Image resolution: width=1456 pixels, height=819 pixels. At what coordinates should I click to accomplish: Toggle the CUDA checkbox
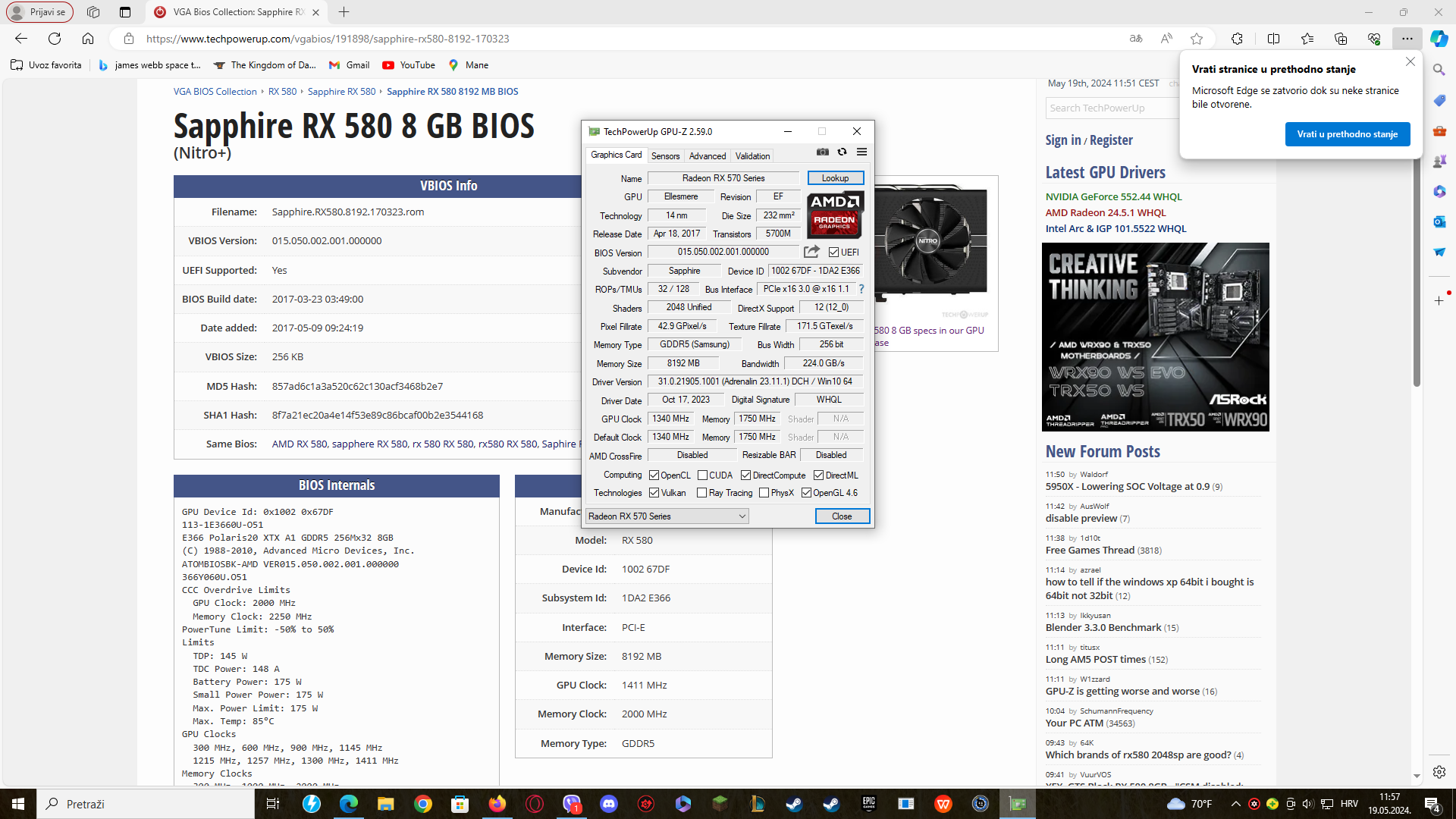click(702, 475)
